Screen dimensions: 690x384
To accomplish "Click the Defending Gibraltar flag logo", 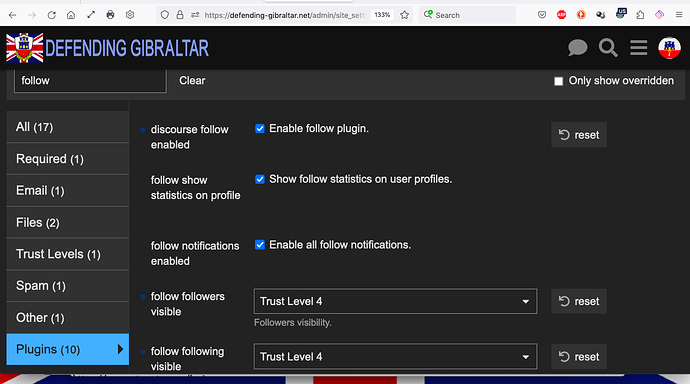I will (25, 48).
